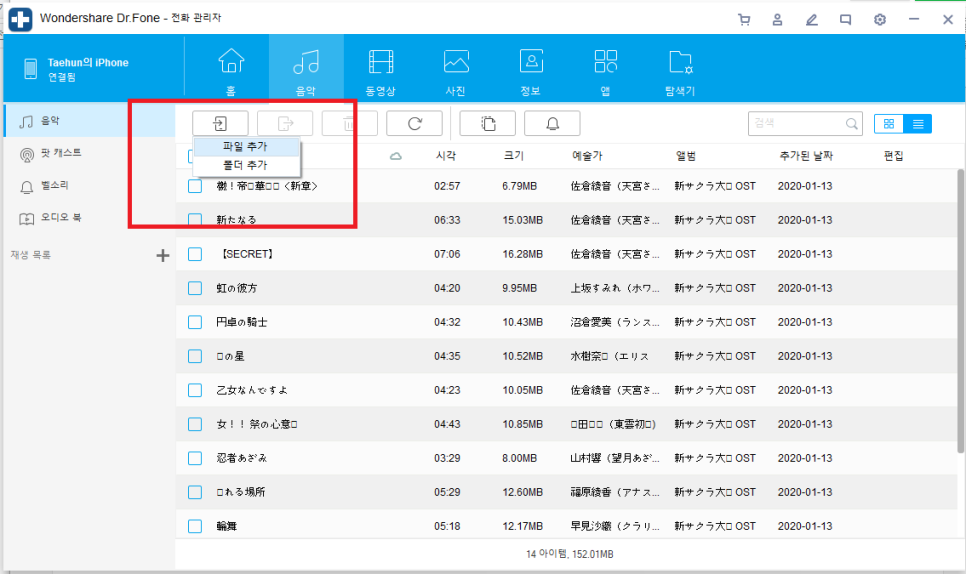Open the 홈 (Home) tab
This screenshot has height=574, width=966.
click(x=231, y=71)
